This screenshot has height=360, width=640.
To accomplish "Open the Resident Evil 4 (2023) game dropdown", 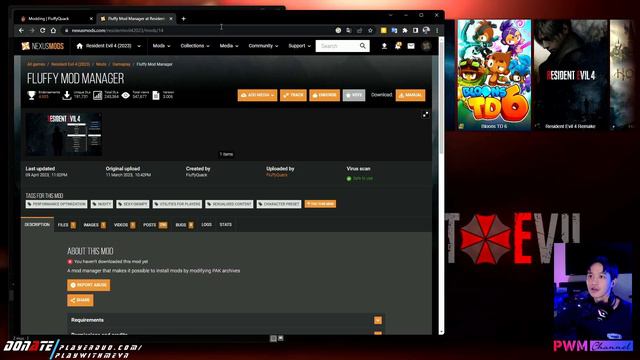I will (109, 46).
